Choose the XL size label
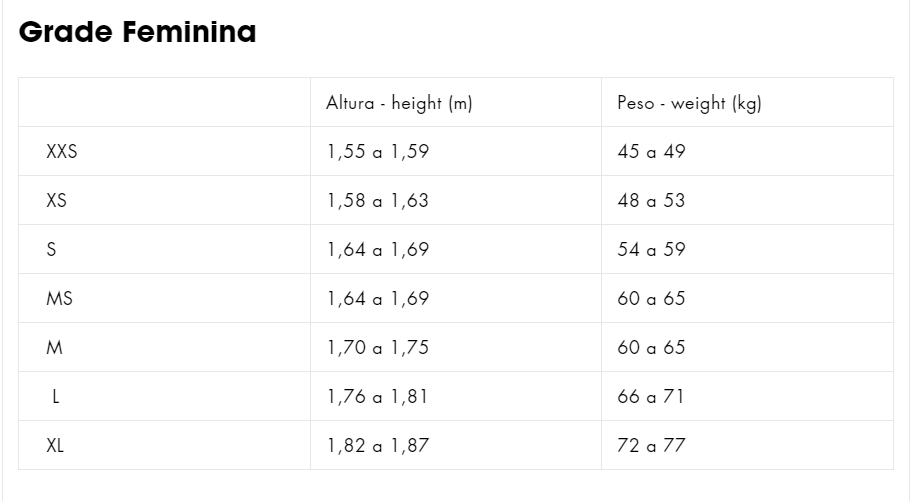The height and width of the screenshot is (501, 917). [55, 446]
